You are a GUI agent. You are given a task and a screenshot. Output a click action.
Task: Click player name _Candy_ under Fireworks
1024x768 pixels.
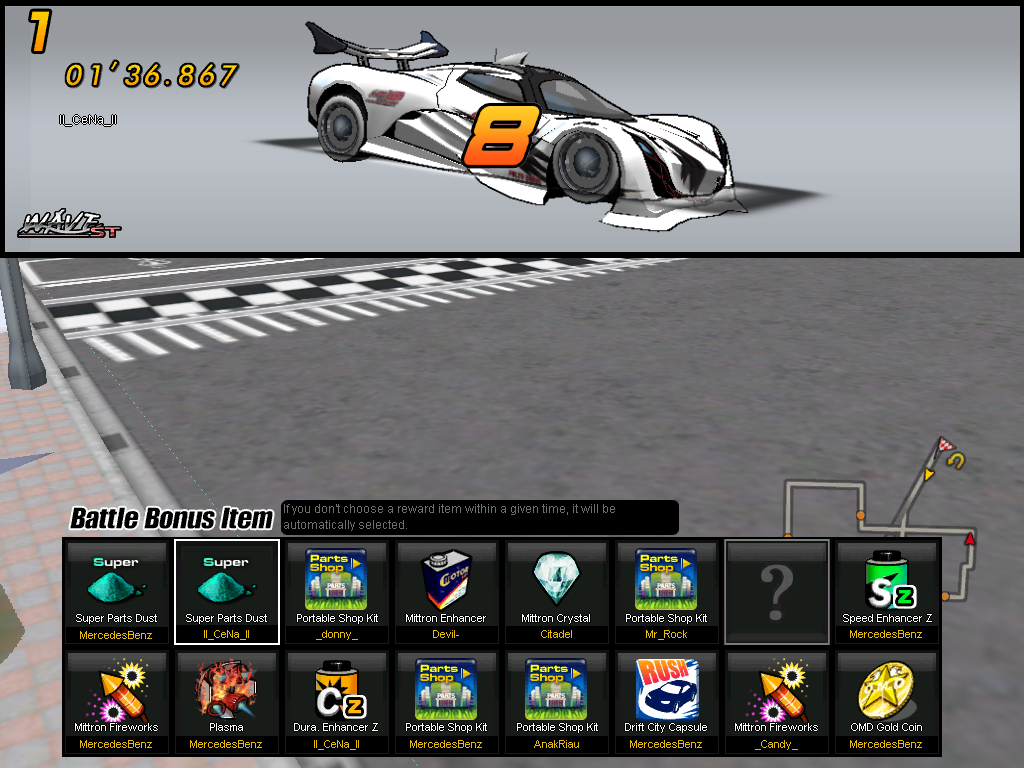point(776,744)
